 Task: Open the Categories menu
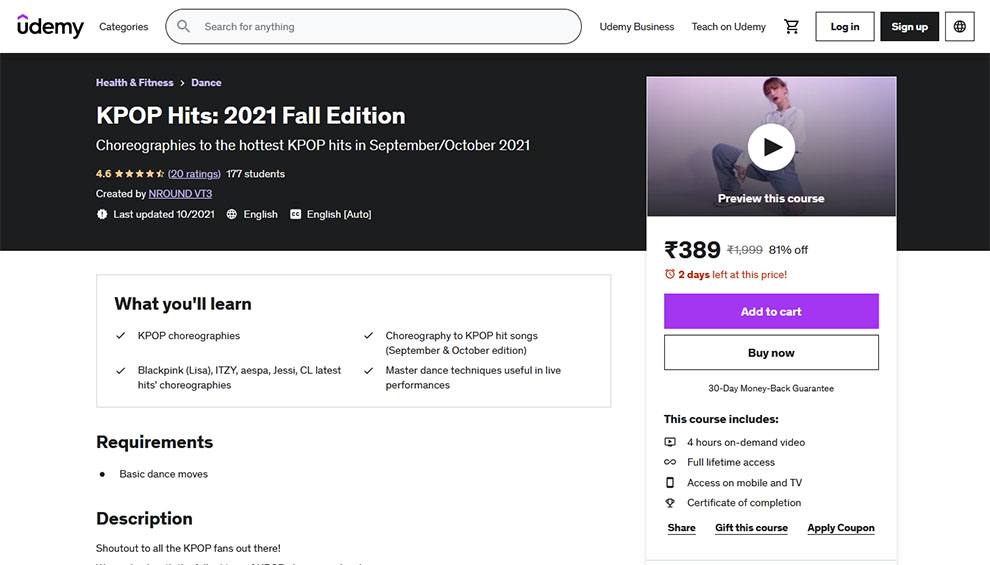[x=124, y=27]
